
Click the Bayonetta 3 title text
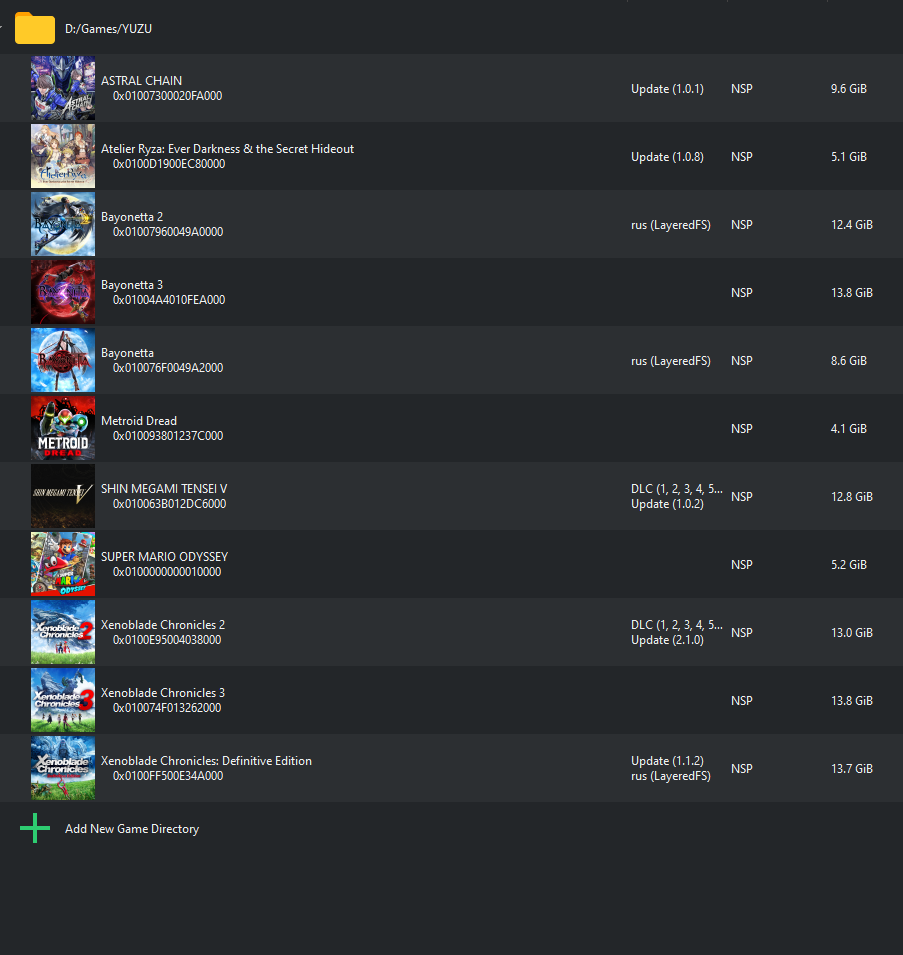point(132,285)
